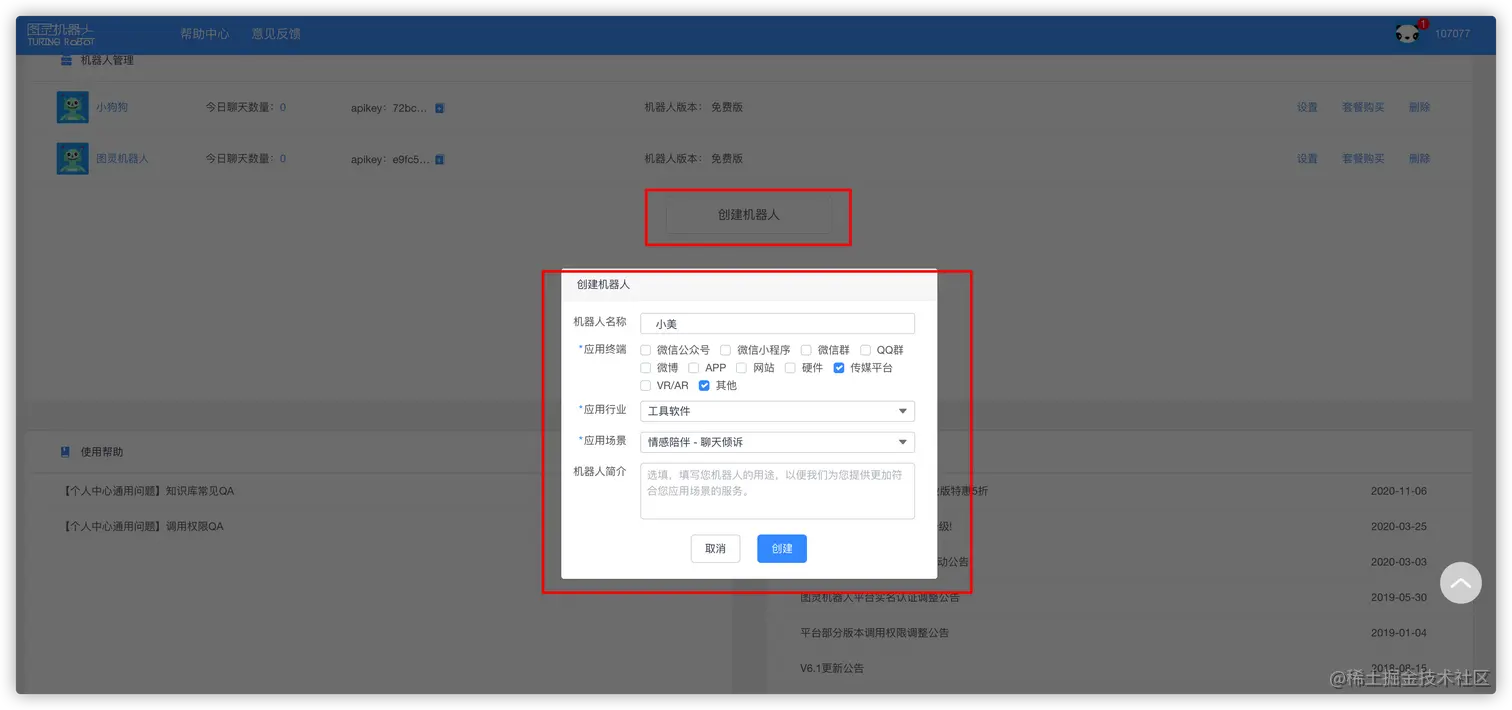1512x710 pixels.
Task: Click the back-to-top round arrow button
Action: tap(1460, 582)
